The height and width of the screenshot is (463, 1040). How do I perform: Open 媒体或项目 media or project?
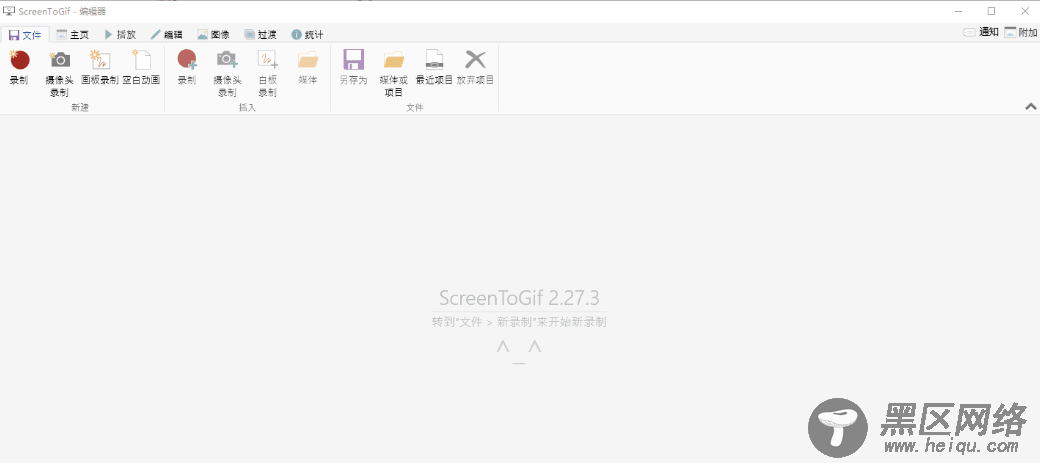[394, 73]
